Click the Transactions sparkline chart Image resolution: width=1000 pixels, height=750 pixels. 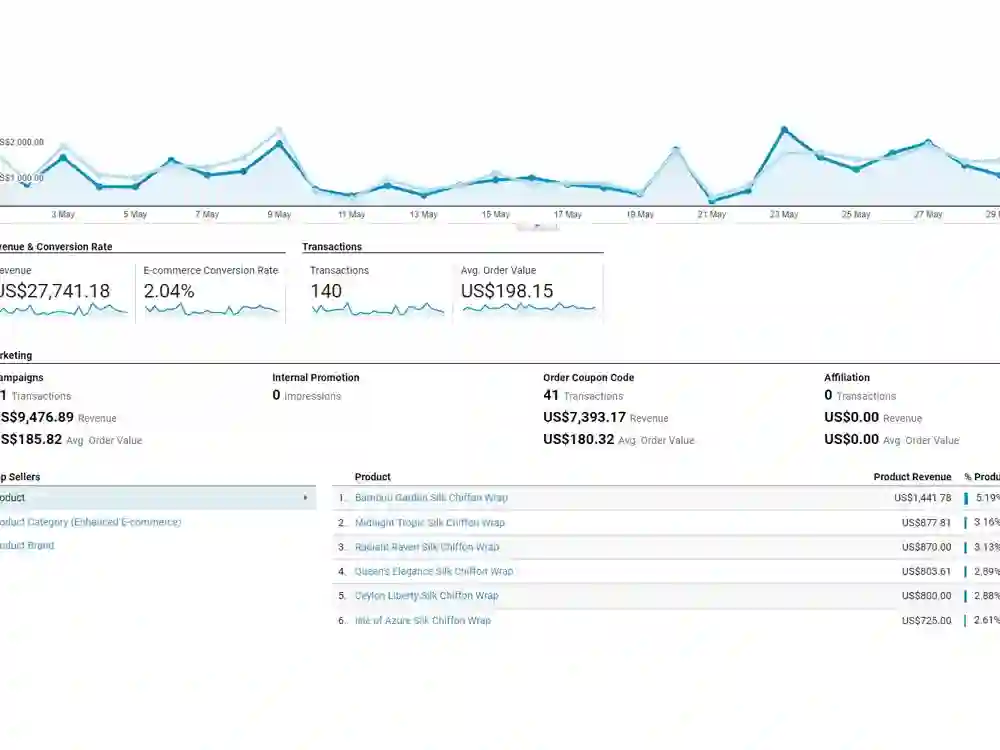point(378,310)
